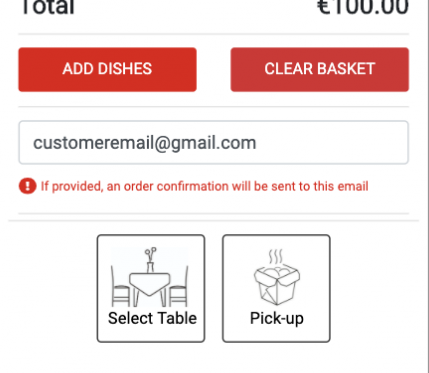Click the right chair in table illustration

[x=179, y=286]
